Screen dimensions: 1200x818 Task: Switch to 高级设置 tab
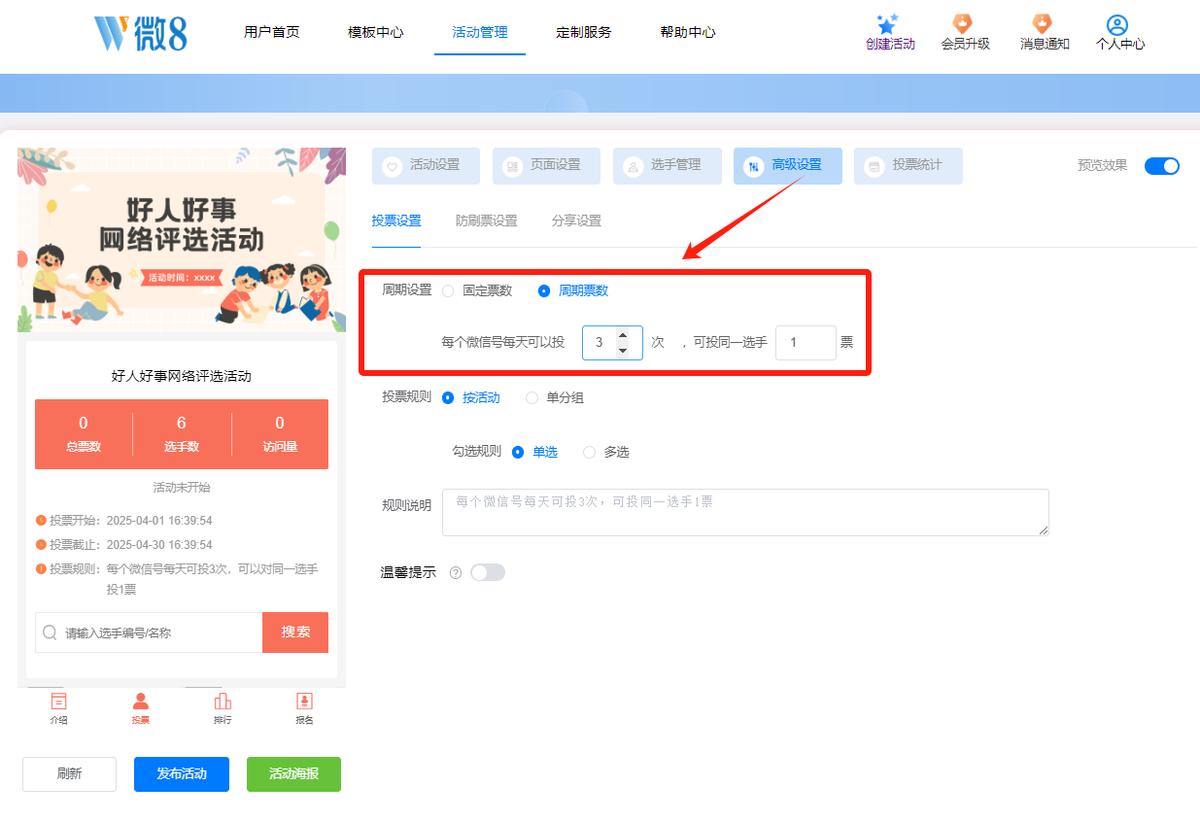[x=787, y=166]
